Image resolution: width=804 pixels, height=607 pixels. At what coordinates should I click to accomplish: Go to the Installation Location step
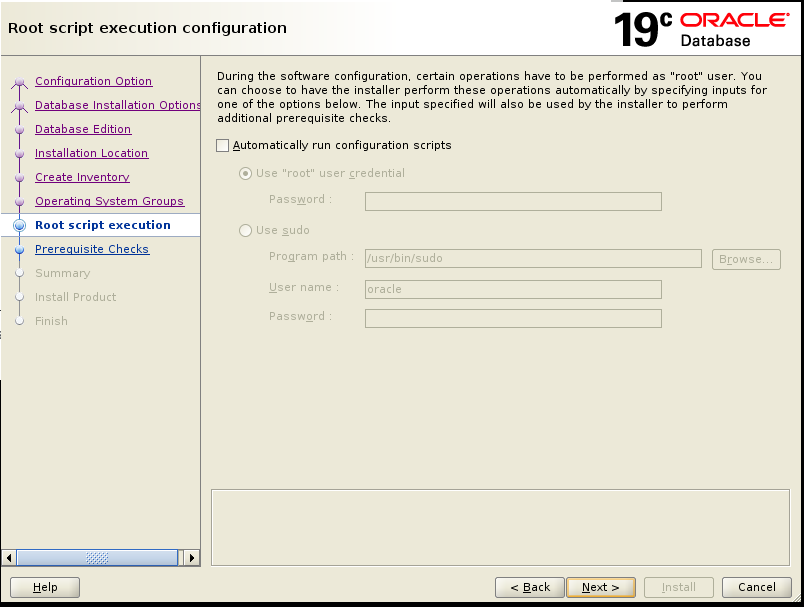click(x=91, y=153)
